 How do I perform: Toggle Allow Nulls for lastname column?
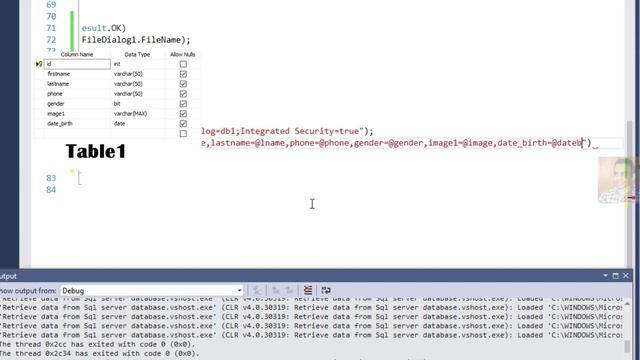point(183,84)
